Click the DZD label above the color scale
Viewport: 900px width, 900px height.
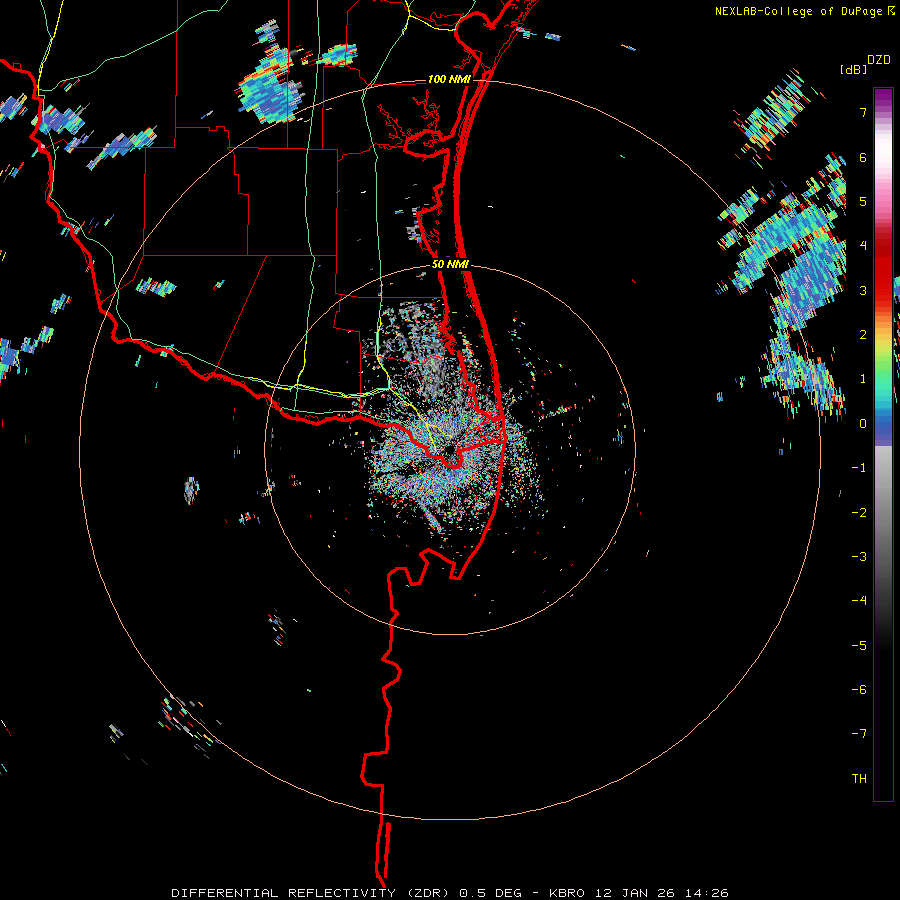(879, 60)
